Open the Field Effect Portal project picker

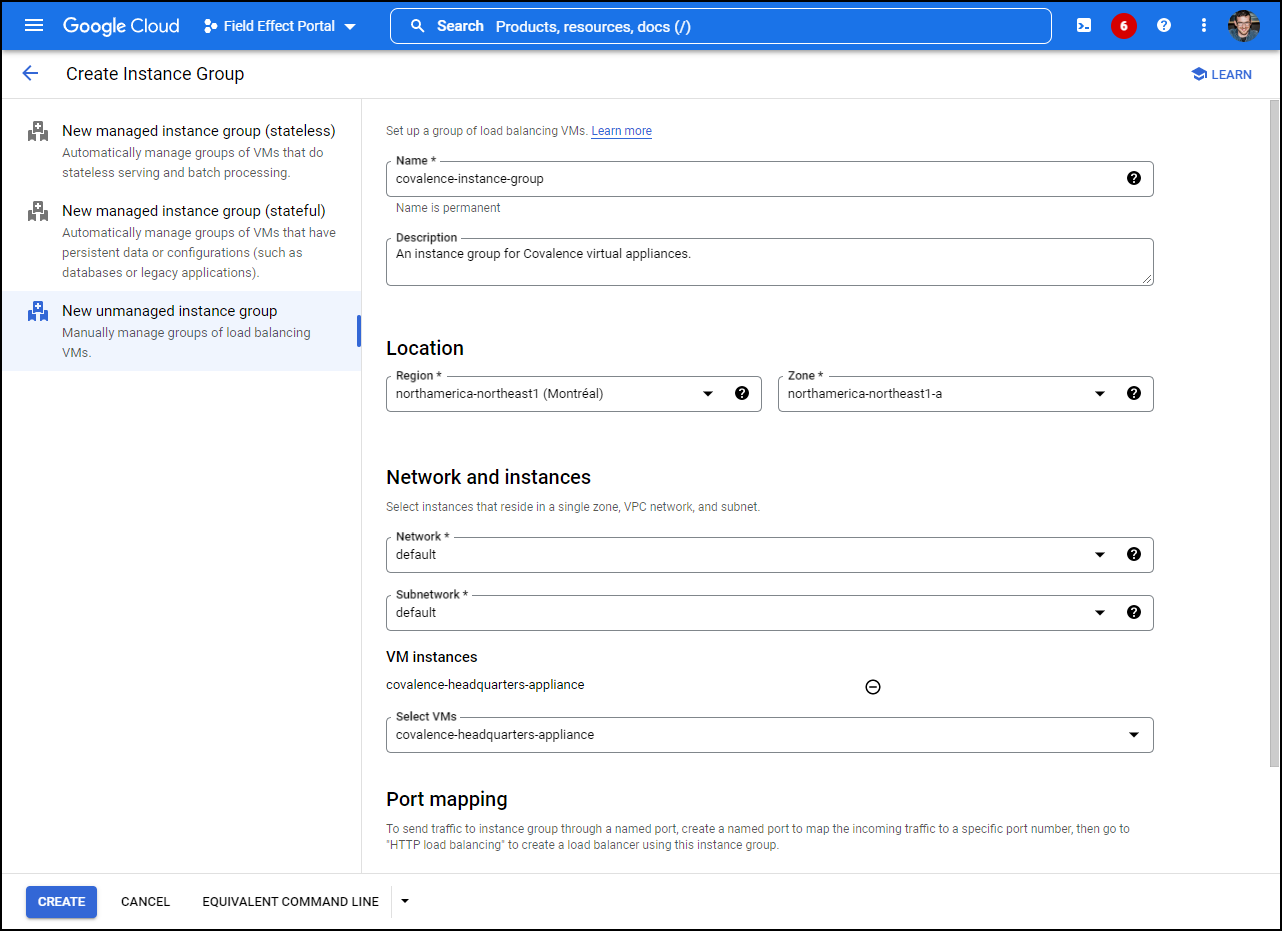pyautogui.click(x=281, y=26)
